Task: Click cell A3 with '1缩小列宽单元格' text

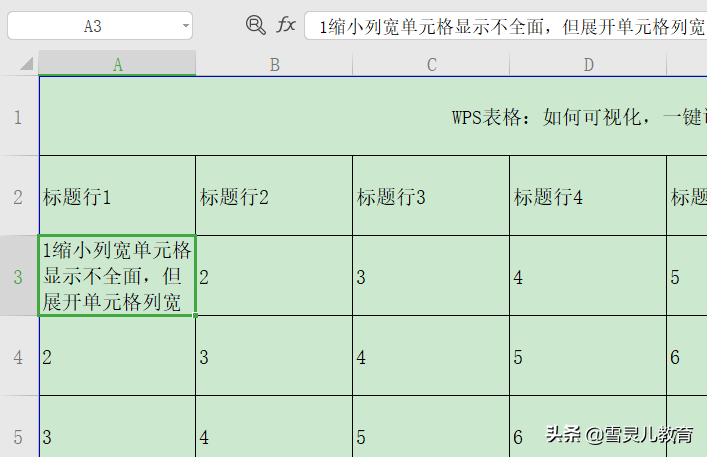Action: [x=117, y=276]
